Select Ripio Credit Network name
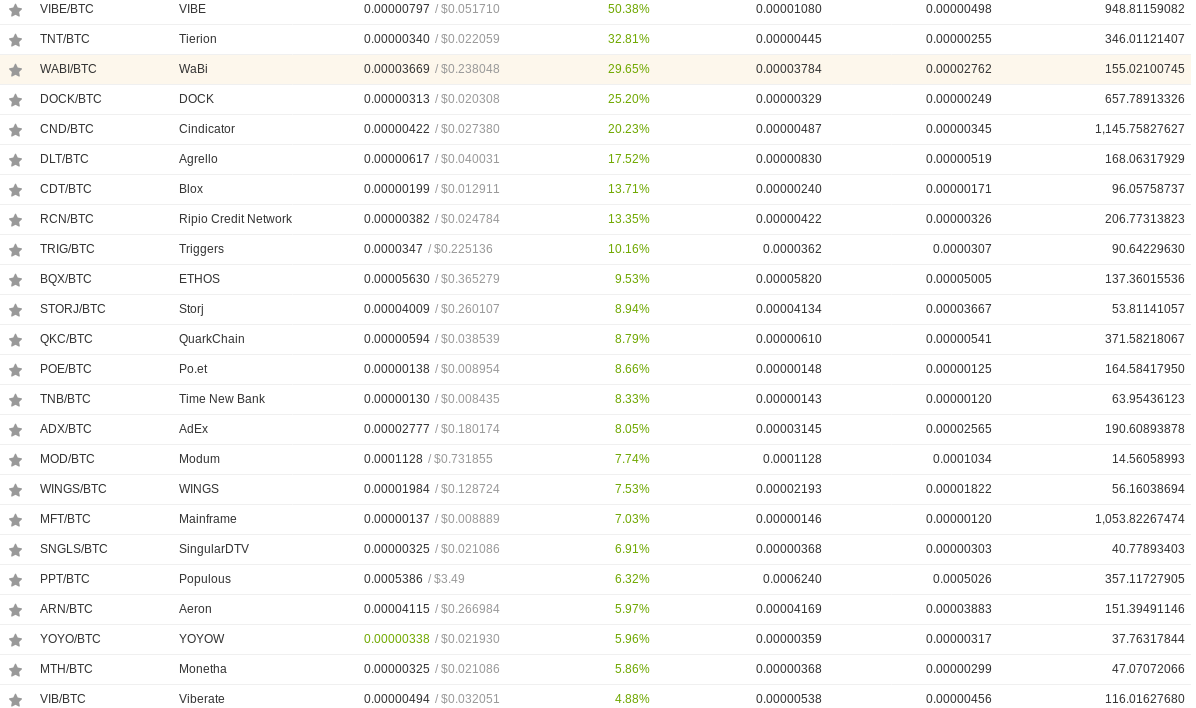The height and width of the screenshot is (708, 1196). click(235, 219)
